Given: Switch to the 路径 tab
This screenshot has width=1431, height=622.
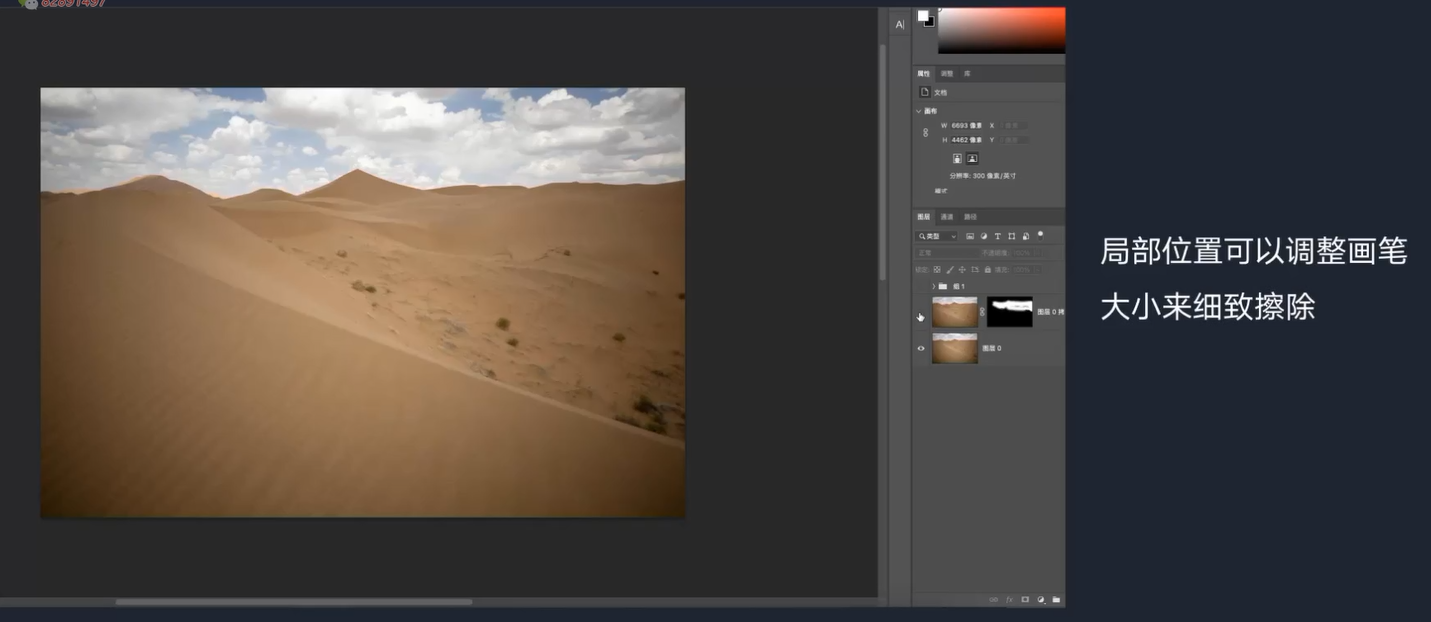Looking at the screenshot, I should click(970, 217).
